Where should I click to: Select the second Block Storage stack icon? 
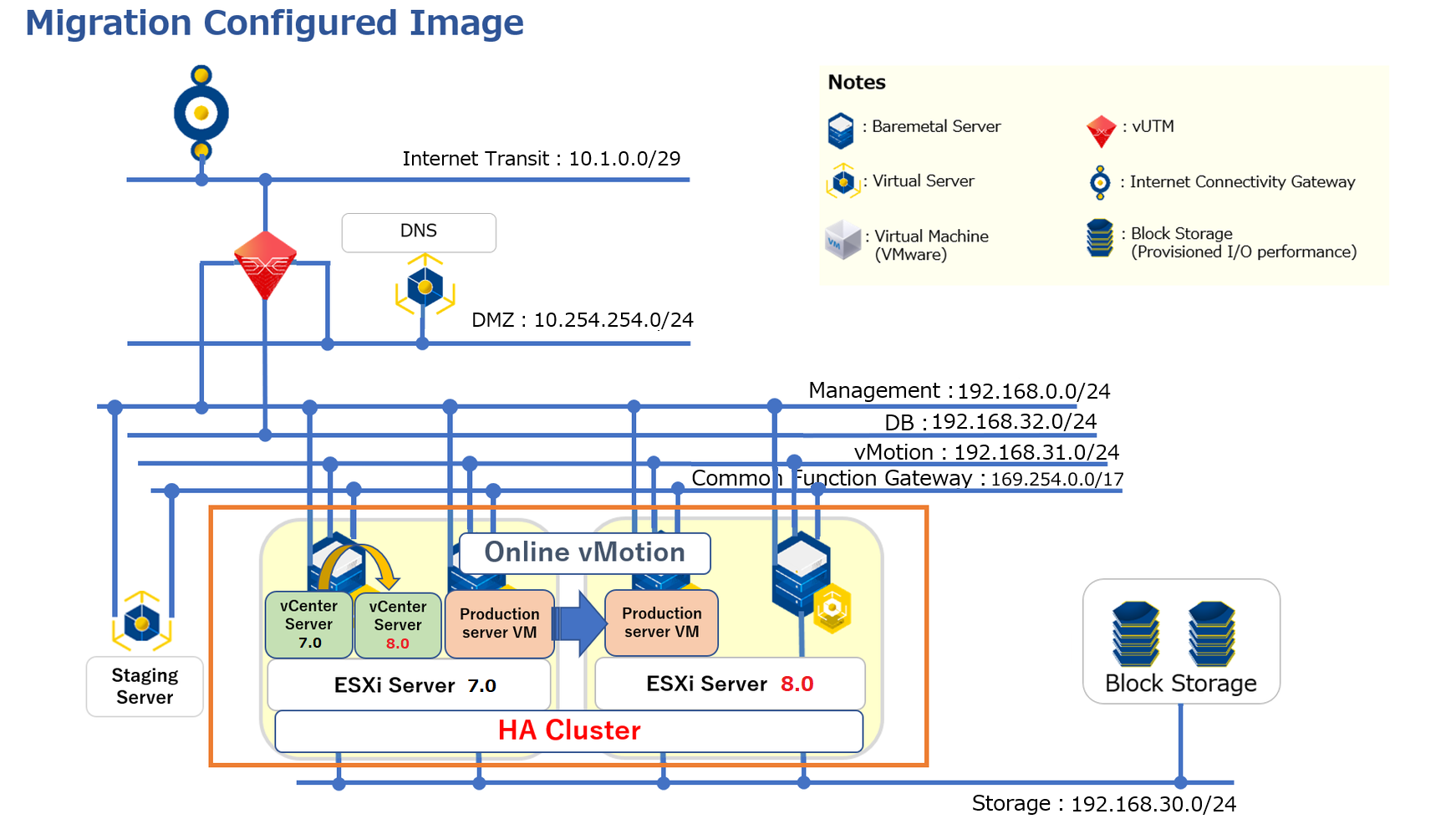pyautogui.click(x=1211, y=633)
